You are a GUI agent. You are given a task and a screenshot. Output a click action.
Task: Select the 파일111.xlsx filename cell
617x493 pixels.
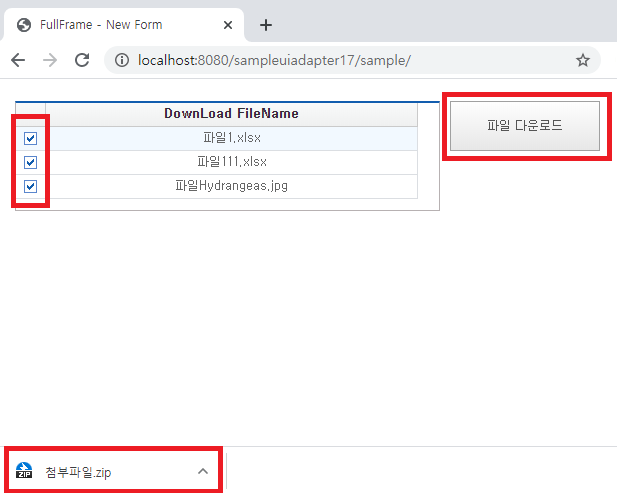(231, 162)
